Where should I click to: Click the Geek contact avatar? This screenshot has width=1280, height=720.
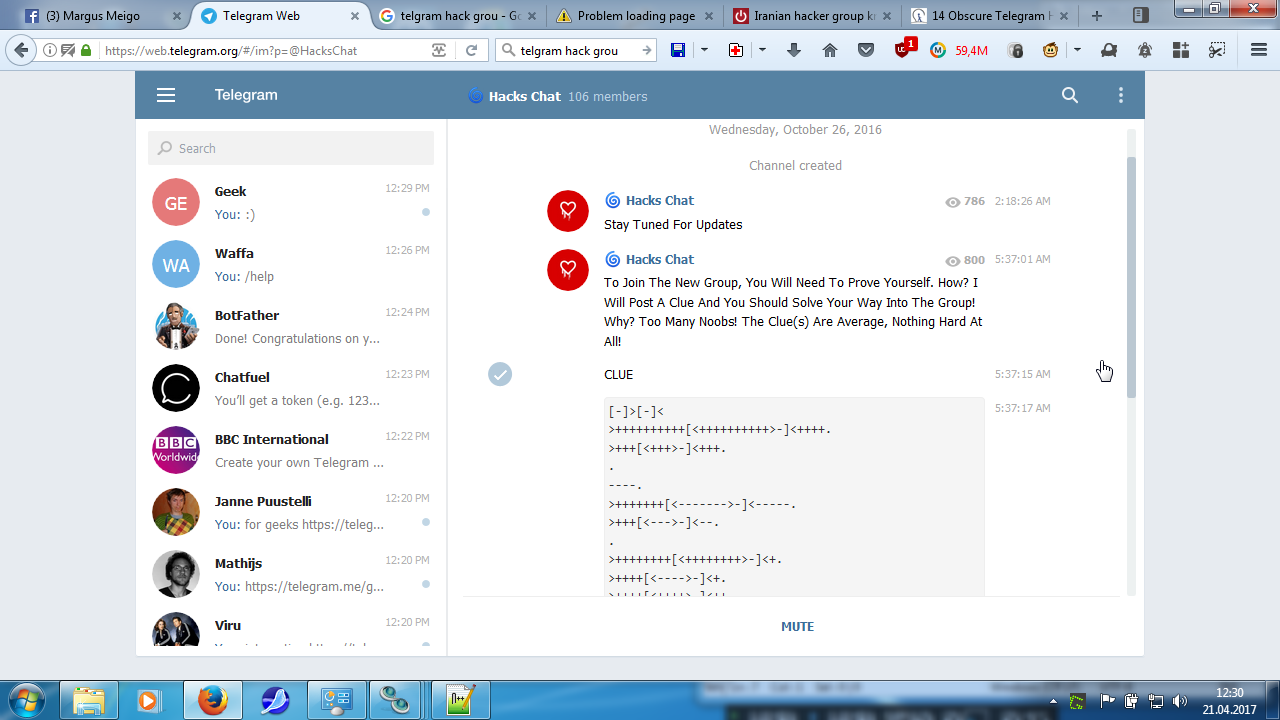click(176, 202)
